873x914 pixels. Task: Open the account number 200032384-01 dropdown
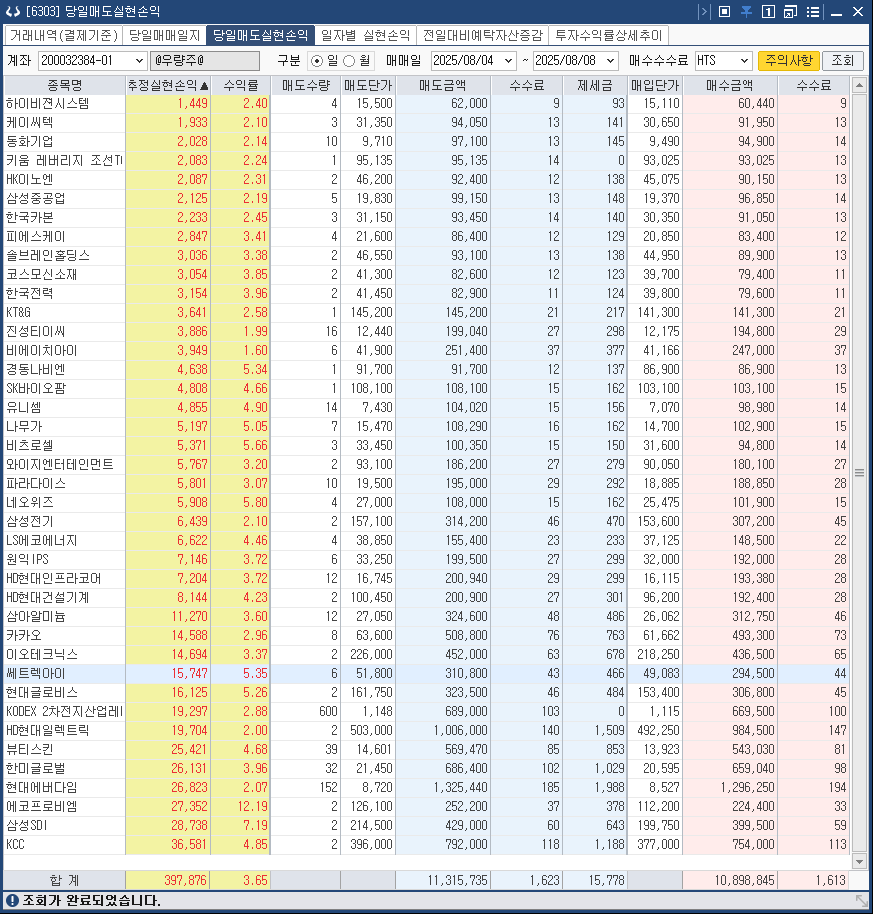pos(140,60)
